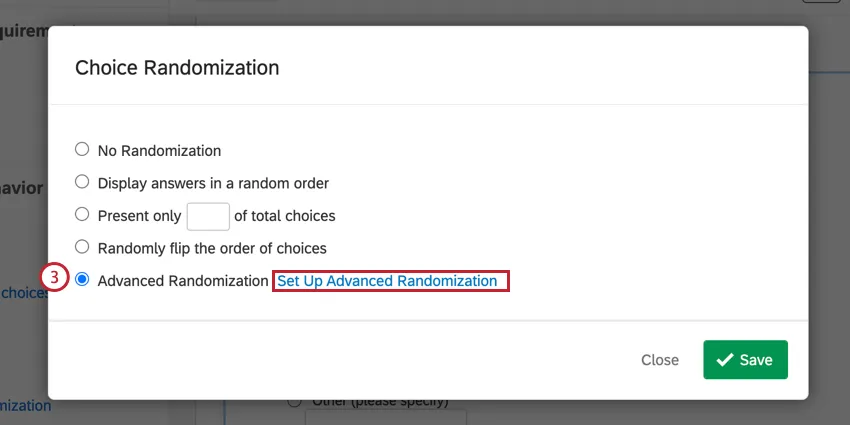
Task: Select the Present only radio button
Action: coord(82,215)
